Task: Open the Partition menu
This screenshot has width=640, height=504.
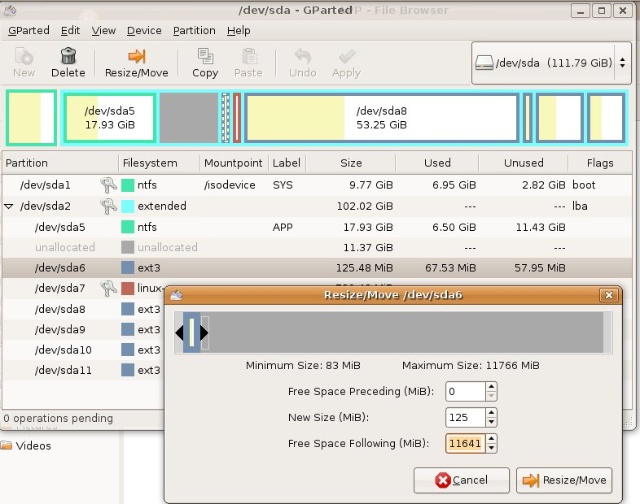Action: tap(193, 31)
